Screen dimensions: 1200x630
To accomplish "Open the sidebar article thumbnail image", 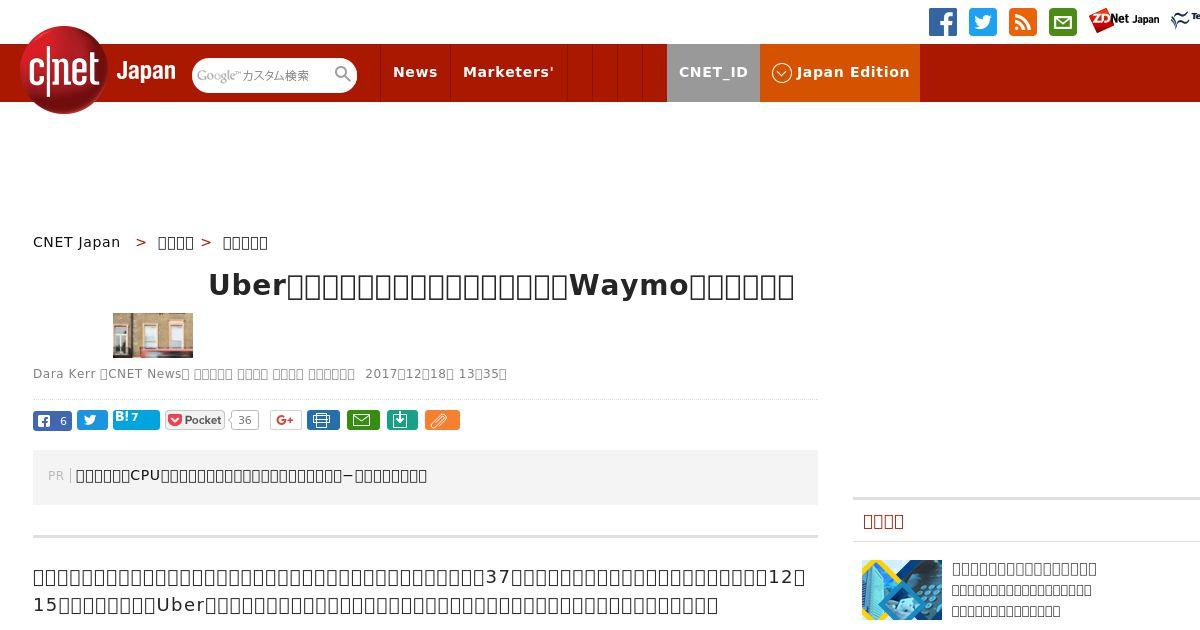I will click(902, 590).
